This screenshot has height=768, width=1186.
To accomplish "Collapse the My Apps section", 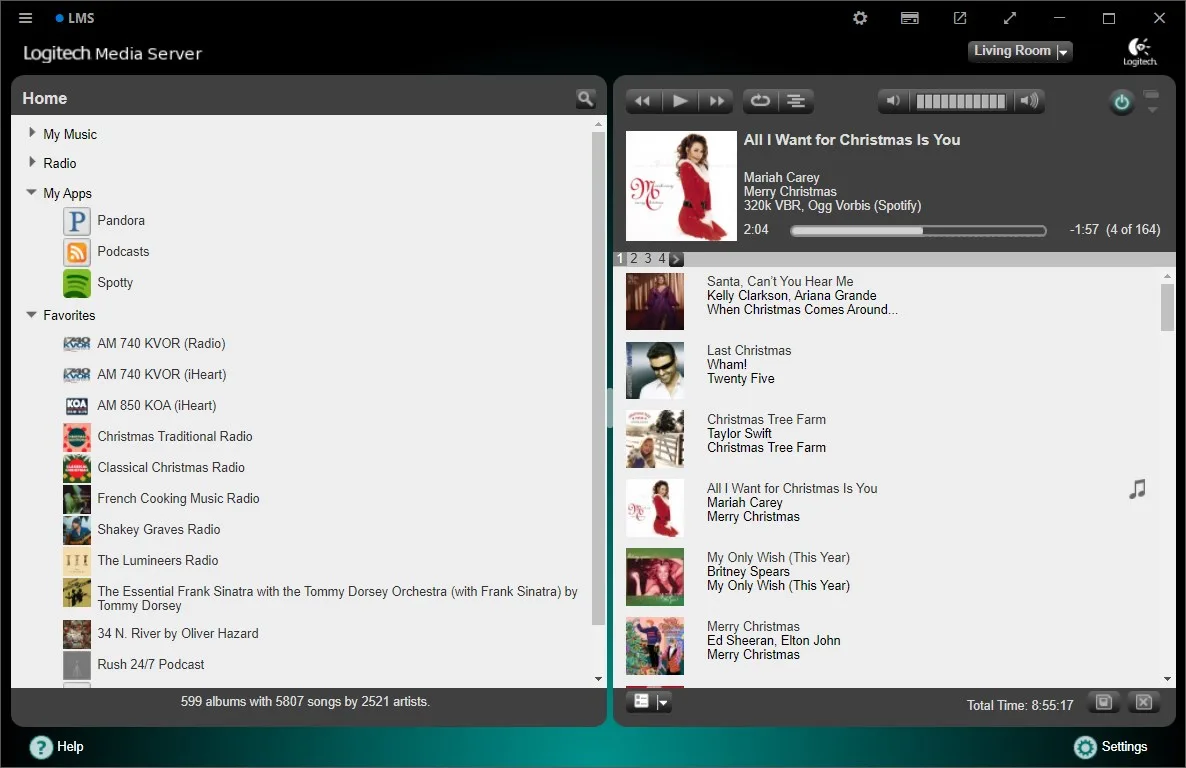I will (32, 192).
